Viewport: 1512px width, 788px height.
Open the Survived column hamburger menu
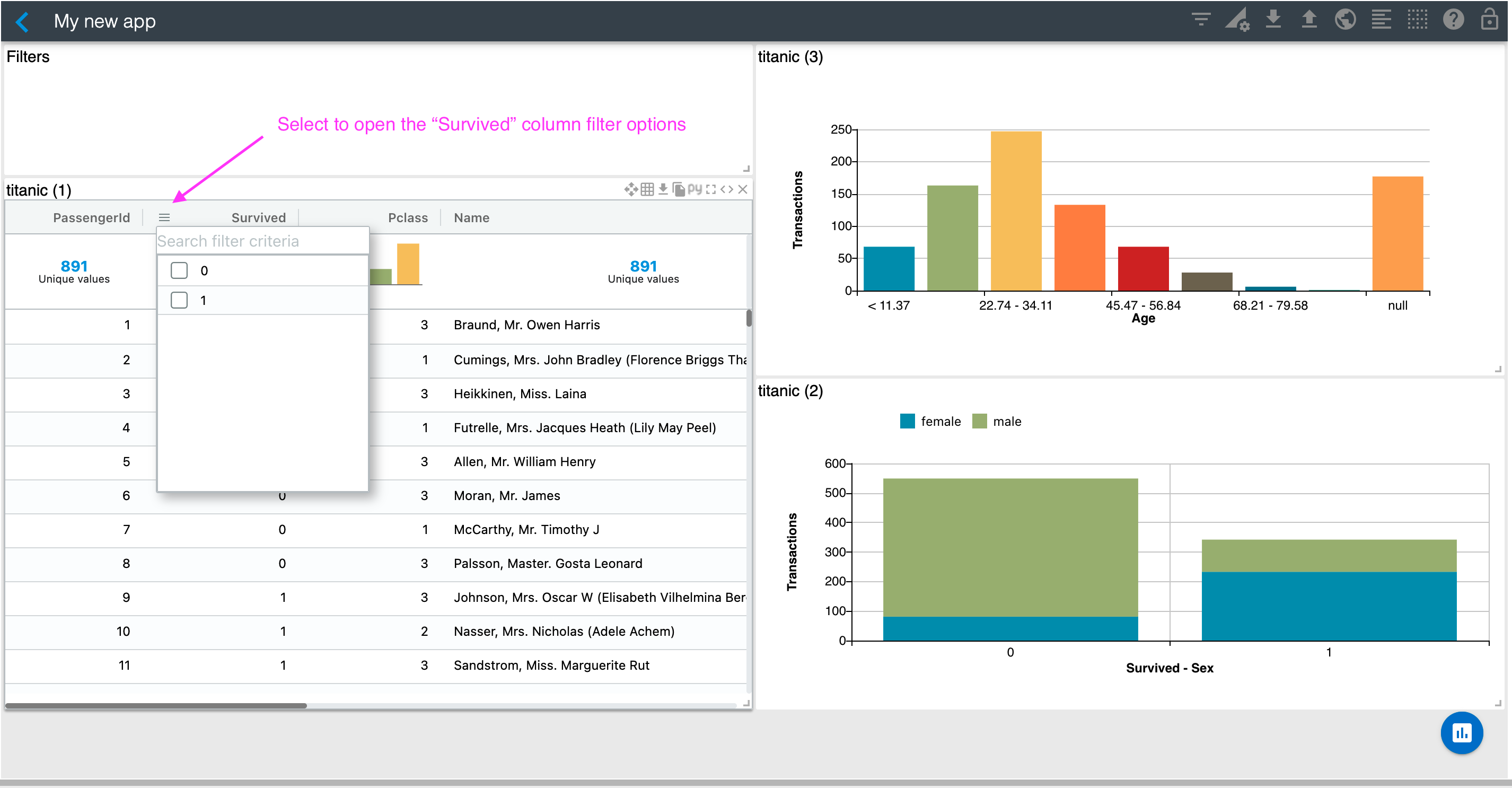(x=164, y=218)
